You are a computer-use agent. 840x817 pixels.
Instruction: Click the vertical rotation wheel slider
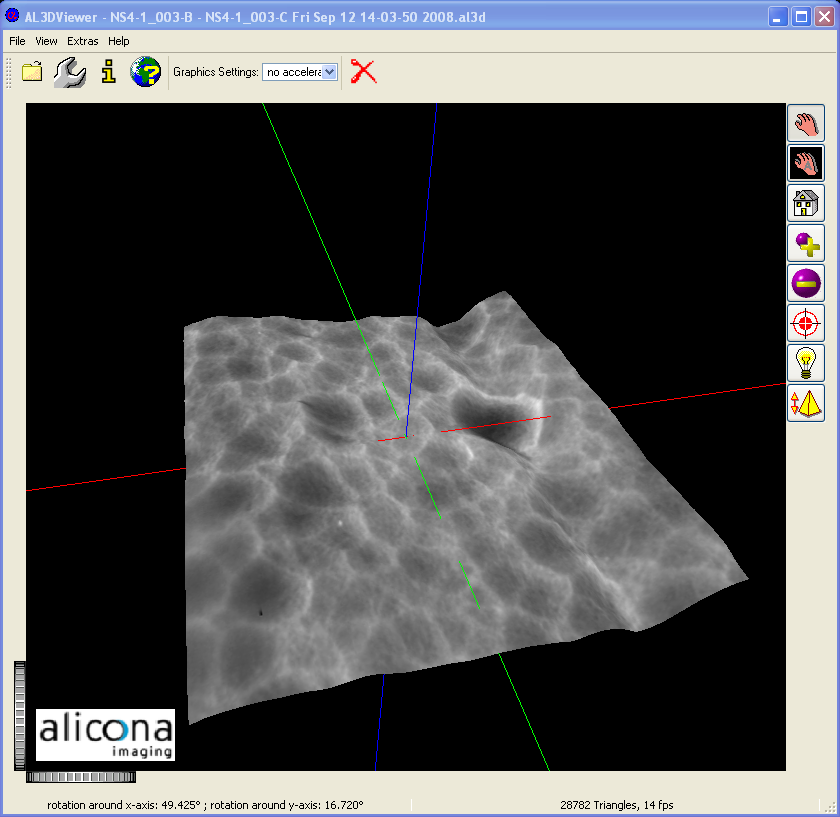[x=19, y=715]
